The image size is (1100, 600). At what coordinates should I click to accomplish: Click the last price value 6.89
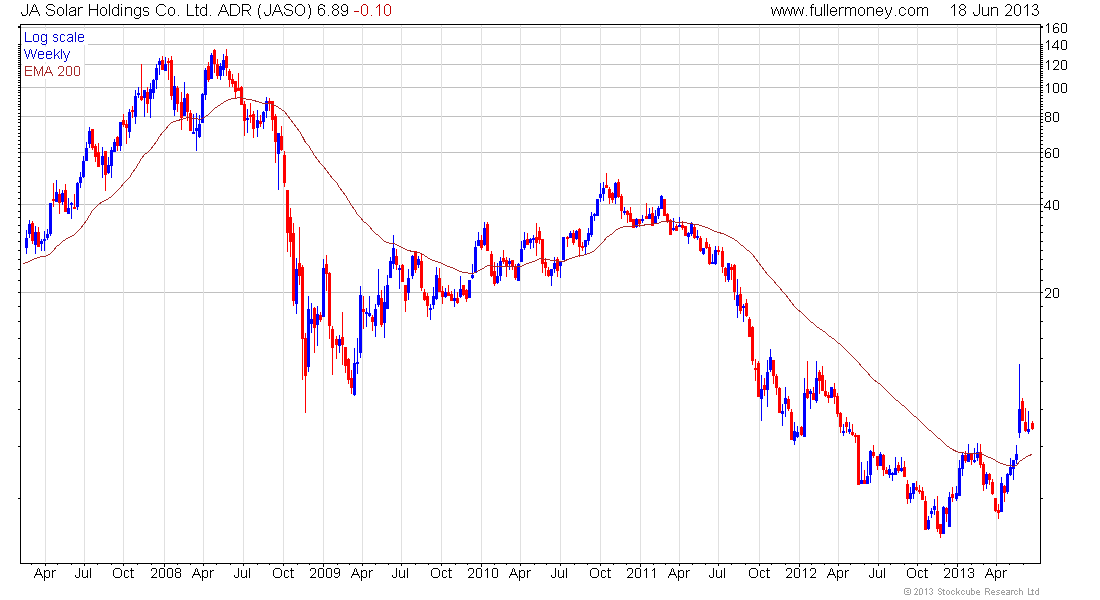333,11
